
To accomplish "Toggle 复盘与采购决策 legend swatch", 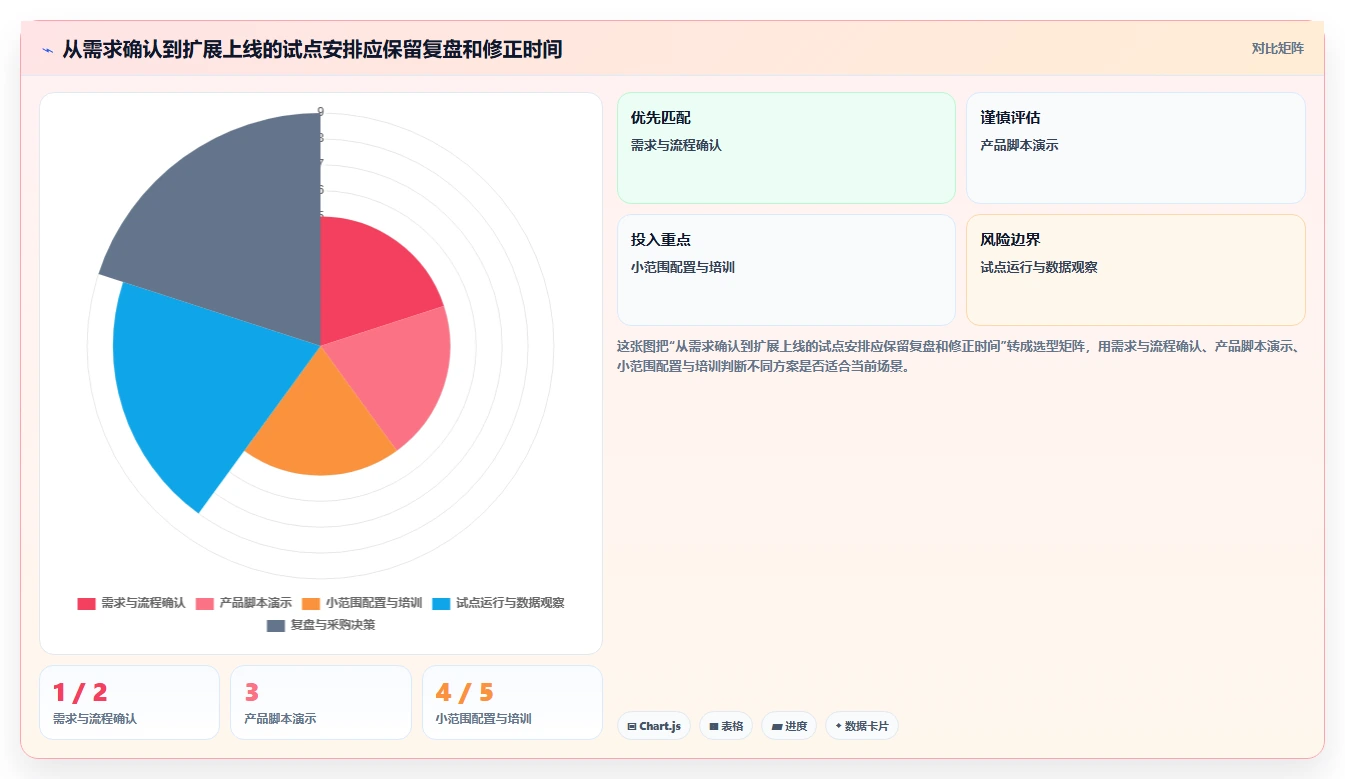I will tap(276, 625).
